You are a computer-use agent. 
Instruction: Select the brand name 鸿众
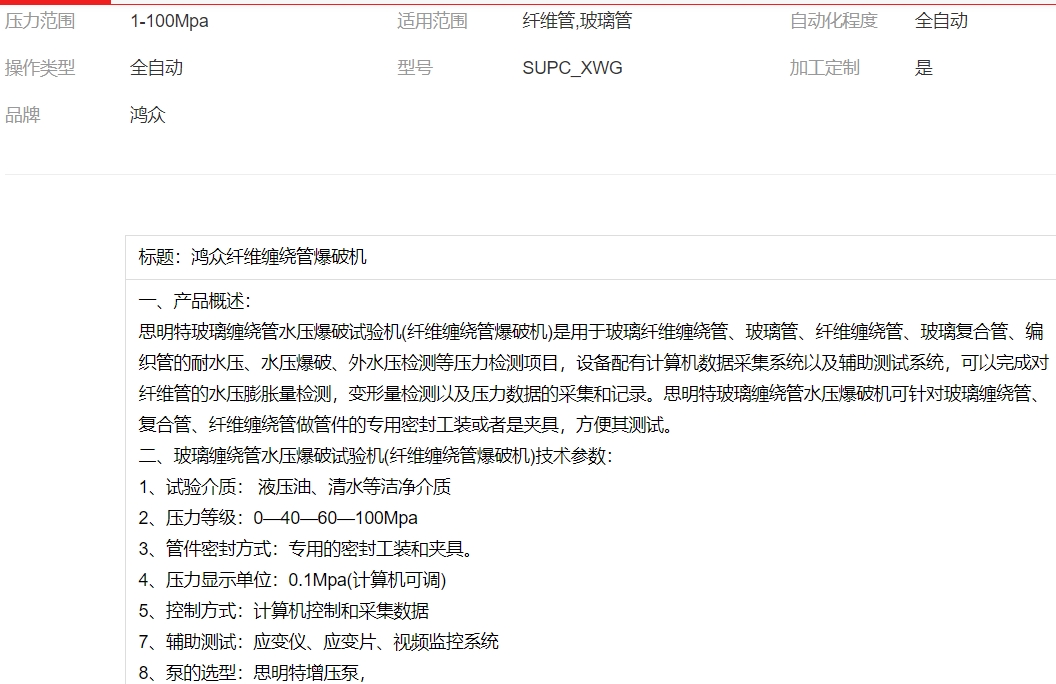click(147, 115)
